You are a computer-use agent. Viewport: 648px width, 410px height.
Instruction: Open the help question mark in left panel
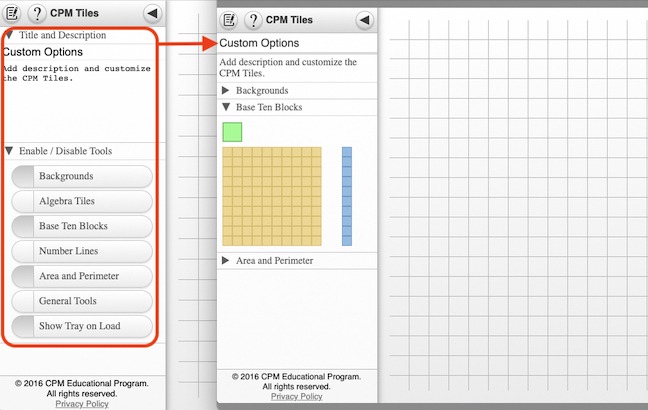pos(37,13)
